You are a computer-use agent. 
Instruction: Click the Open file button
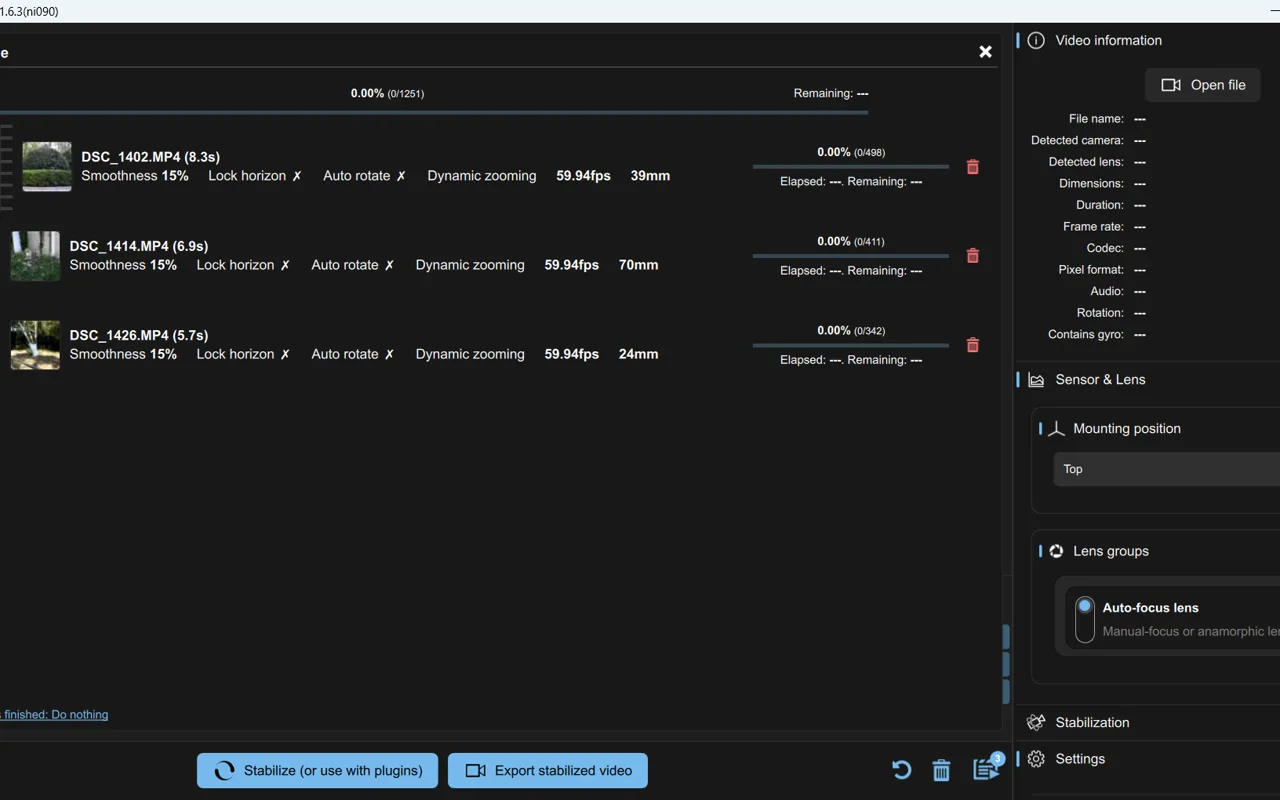tap(1203, 85)
